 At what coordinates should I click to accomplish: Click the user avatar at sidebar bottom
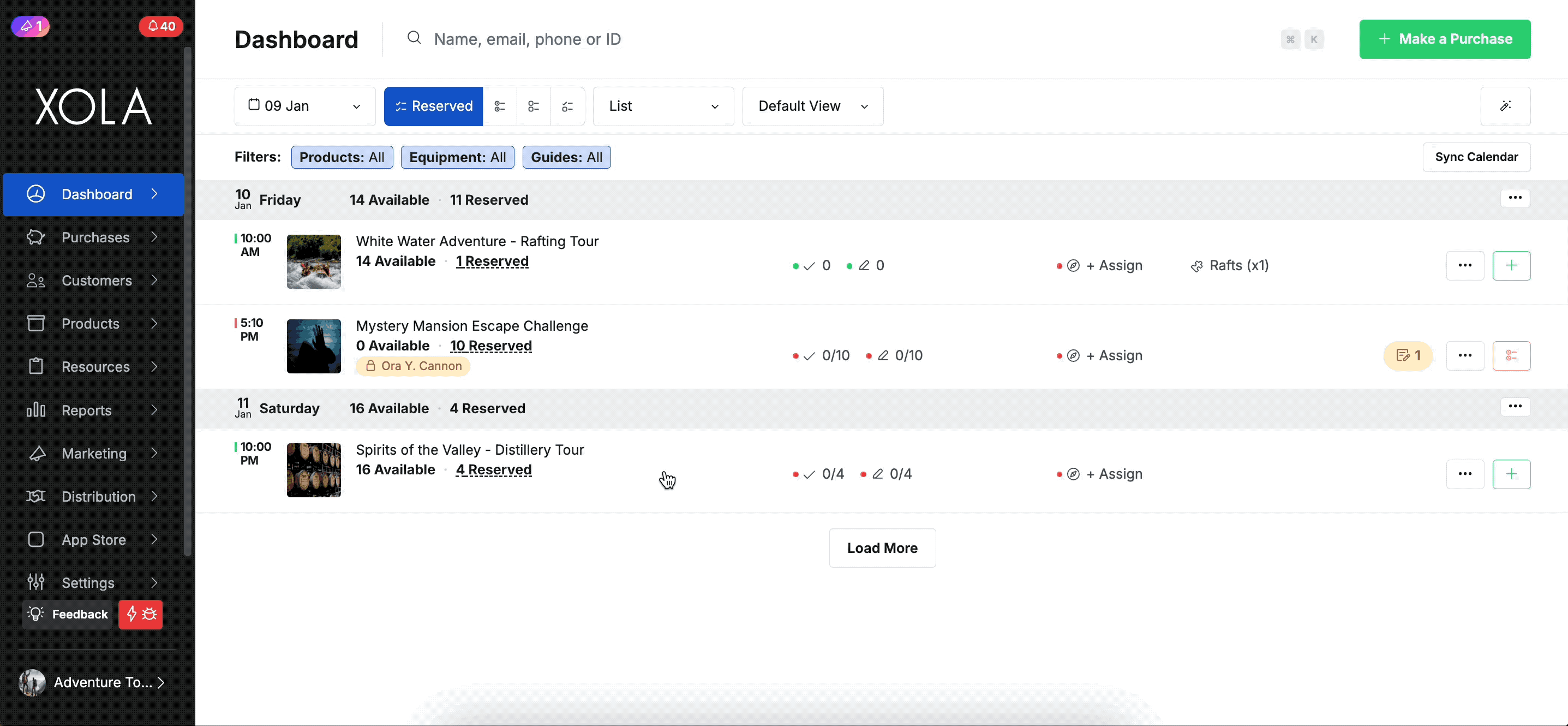coord(32,682)
